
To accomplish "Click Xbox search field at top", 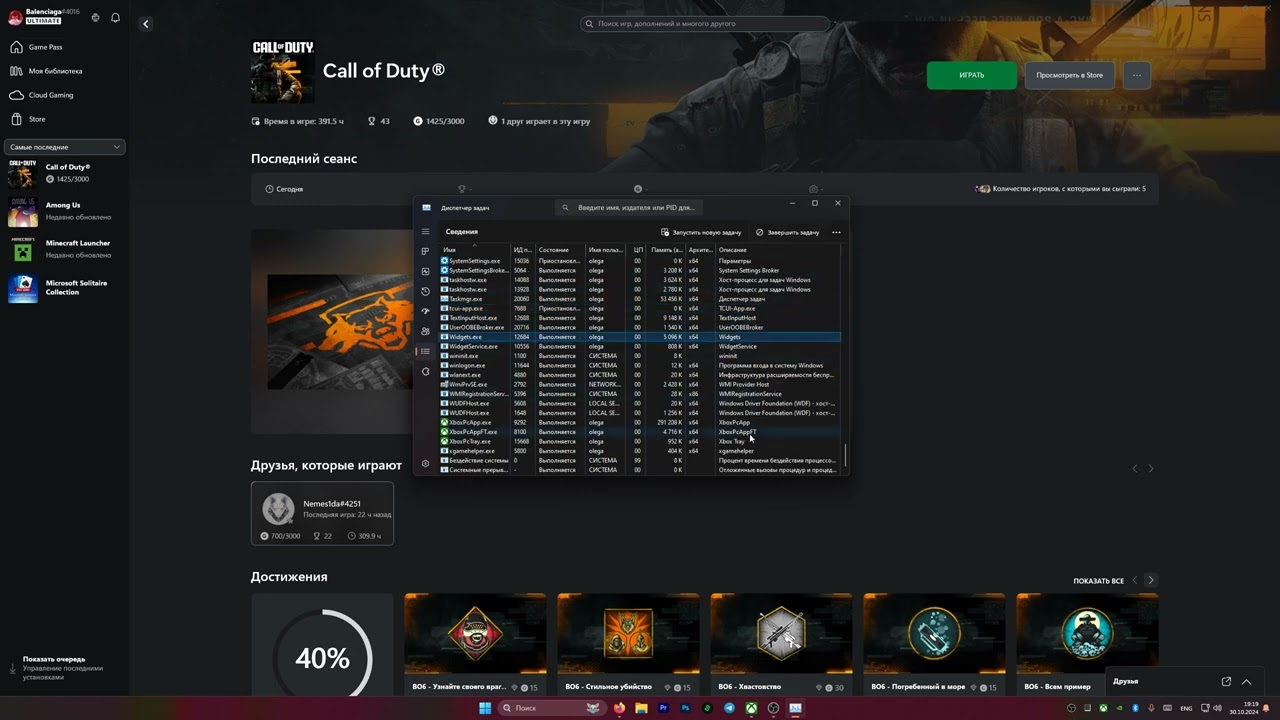I will click(706, 23).
